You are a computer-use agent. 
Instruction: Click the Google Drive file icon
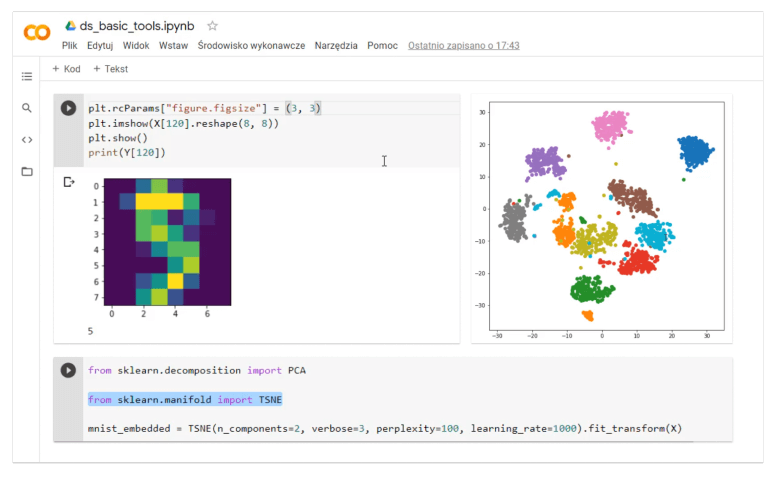click(x=70, y=26)
